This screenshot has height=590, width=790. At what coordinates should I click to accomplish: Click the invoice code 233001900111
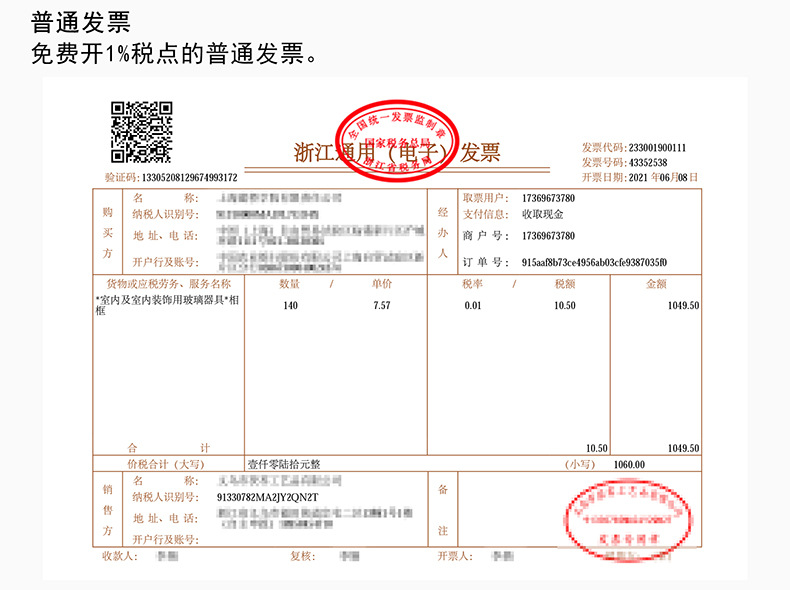click(x=657, y=148)
